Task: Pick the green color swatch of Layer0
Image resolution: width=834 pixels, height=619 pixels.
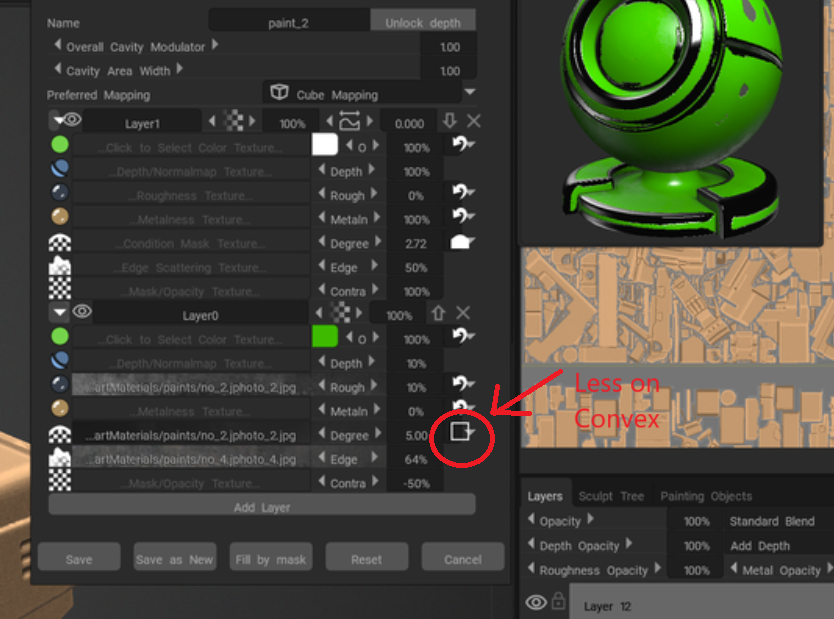Action: click(325, 337)
